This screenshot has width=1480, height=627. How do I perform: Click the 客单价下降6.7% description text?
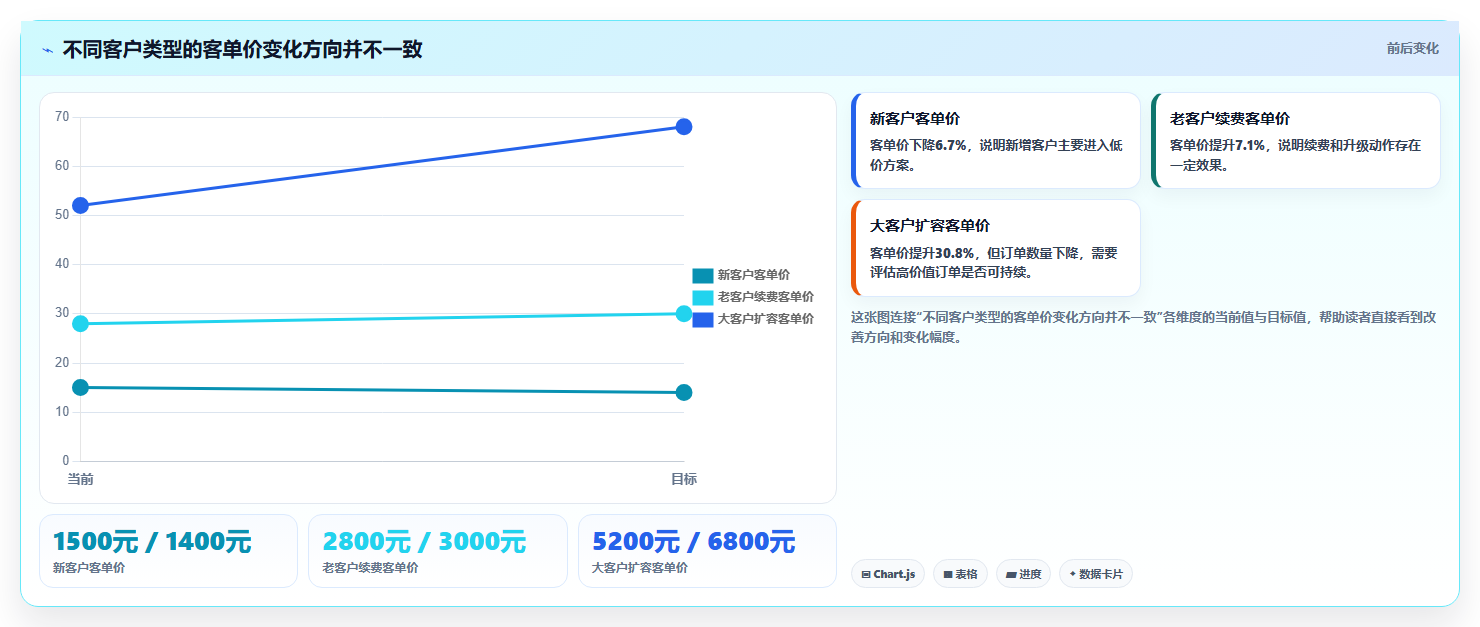click(996, 155)
